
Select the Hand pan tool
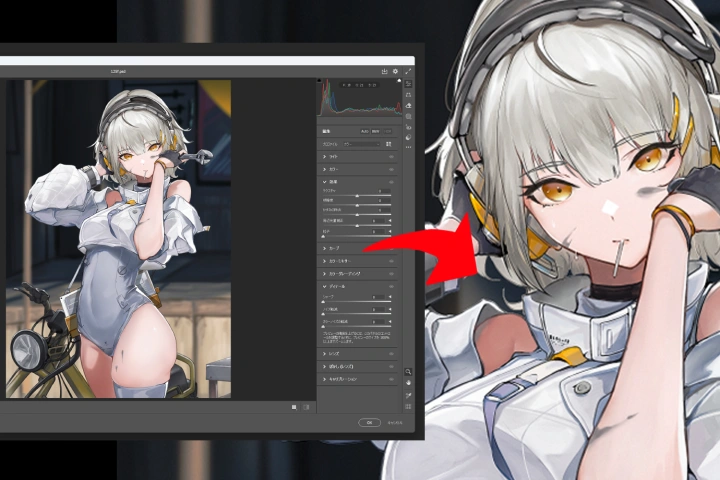click(x=408, y=383)
